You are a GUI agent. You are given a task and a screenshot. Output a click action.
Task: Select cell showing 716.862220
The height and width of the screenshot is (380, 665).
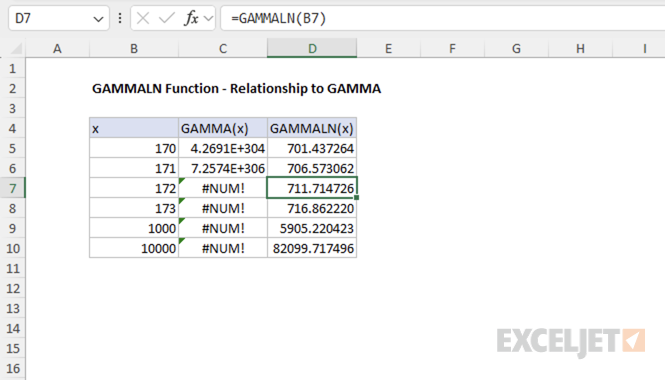[312, 208]
